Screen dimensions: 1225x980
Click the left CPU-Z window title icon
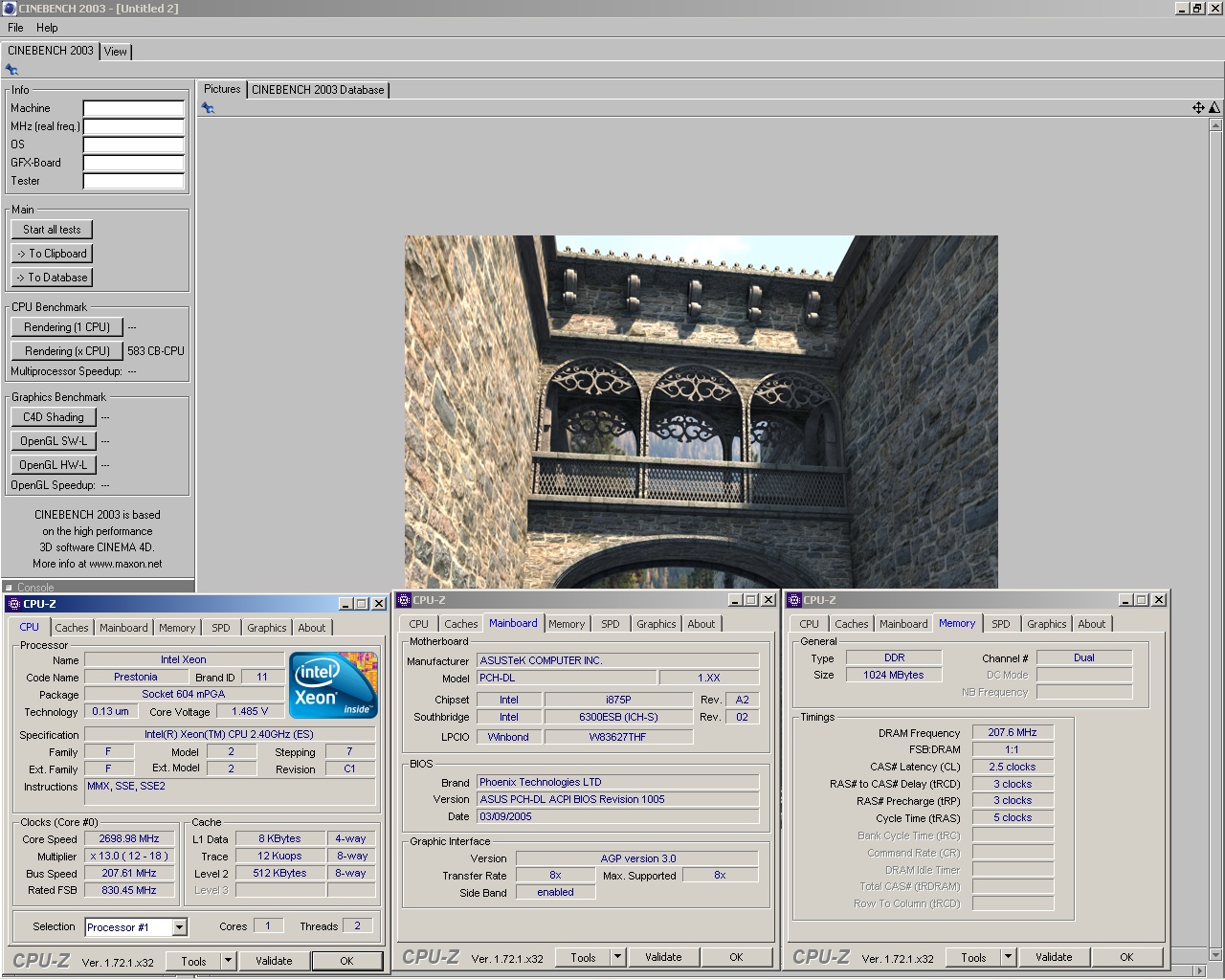coord(14,604)
